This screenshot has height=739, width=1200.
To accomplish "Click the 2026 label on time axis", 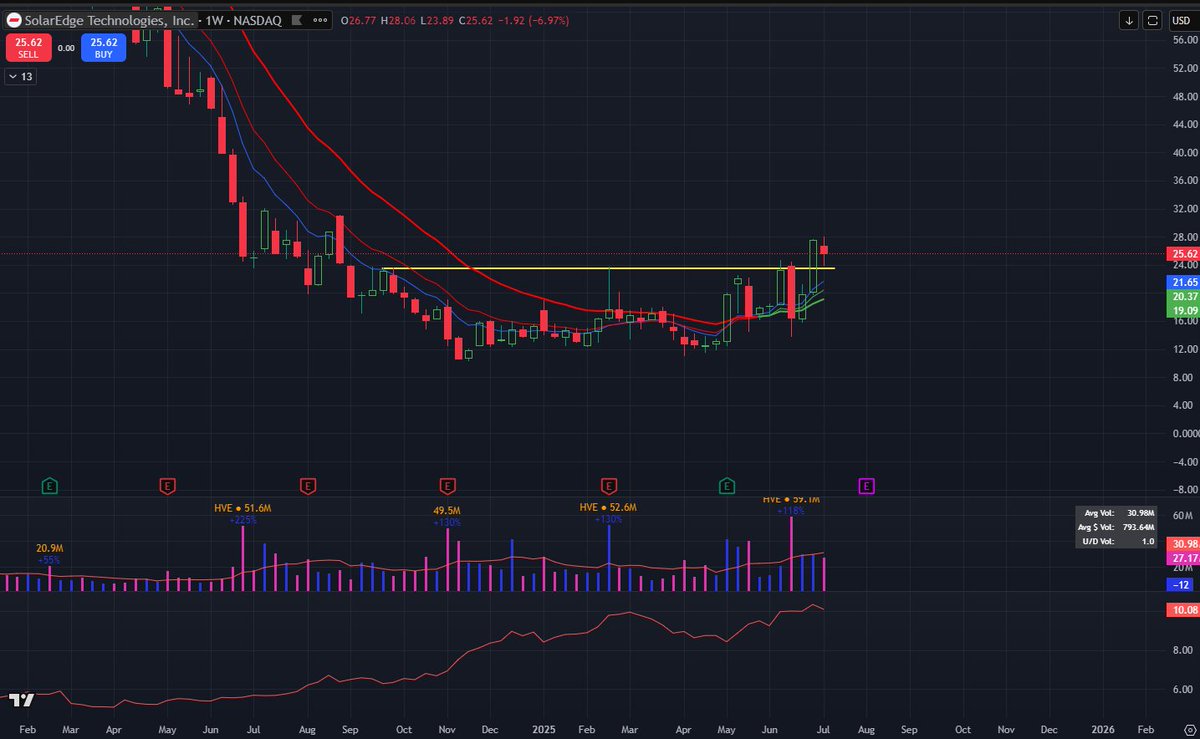I will point(1103,731).
